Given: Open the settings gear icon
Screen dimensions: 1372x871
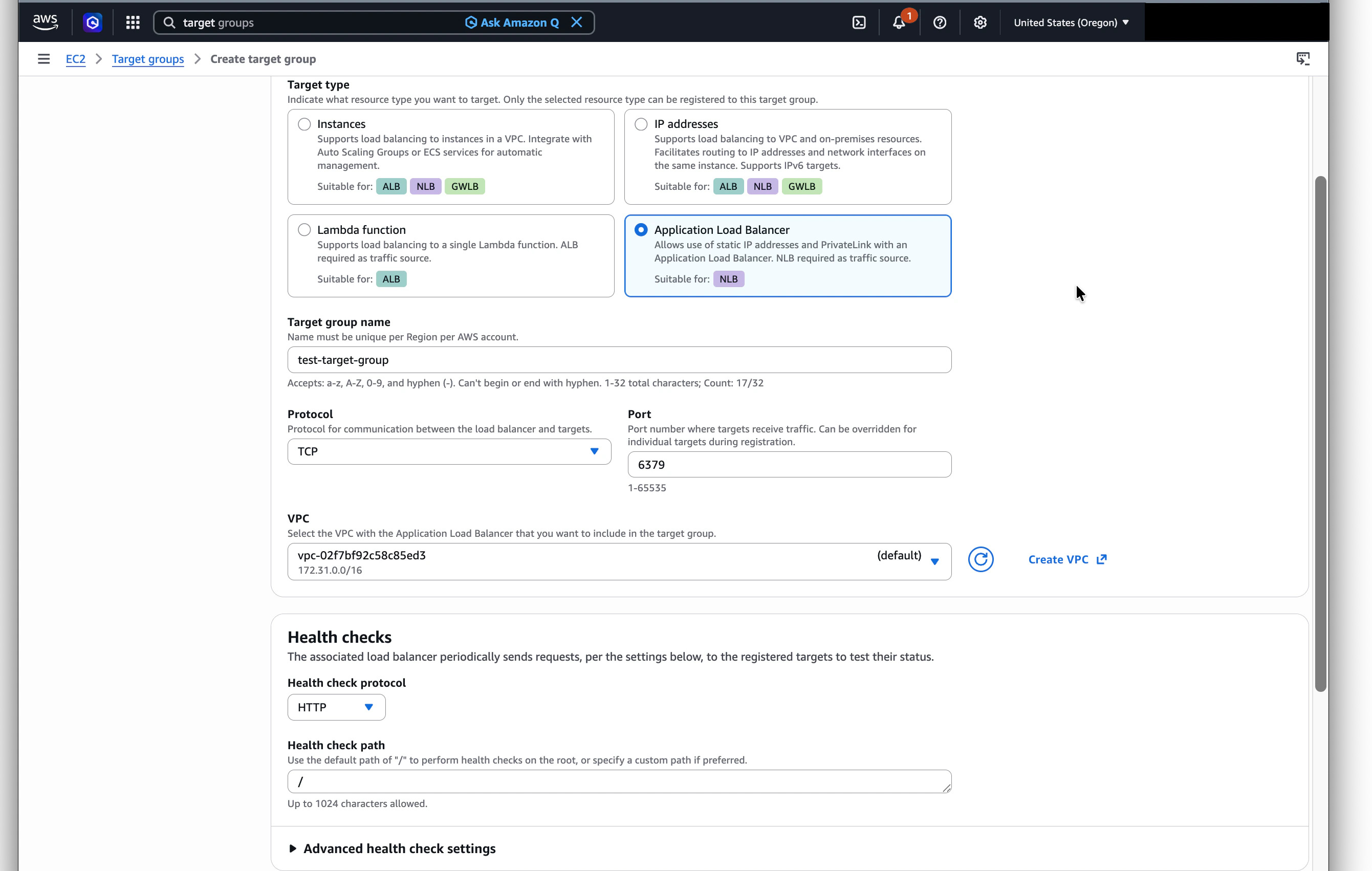Looking at the screenshot, I should 979,22.
